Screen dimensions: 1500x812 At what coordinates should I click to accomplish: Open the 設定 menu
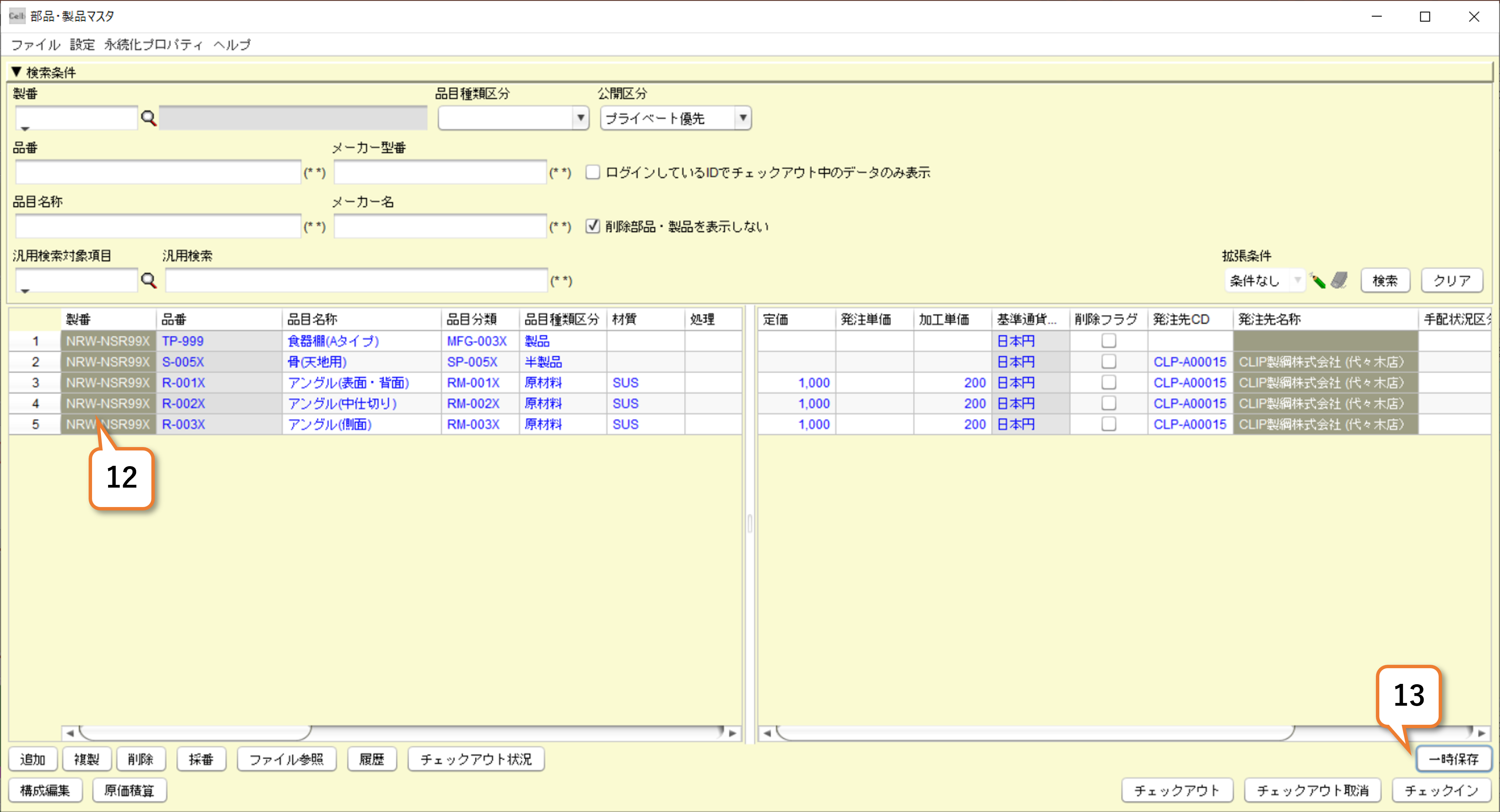point(82,45)
